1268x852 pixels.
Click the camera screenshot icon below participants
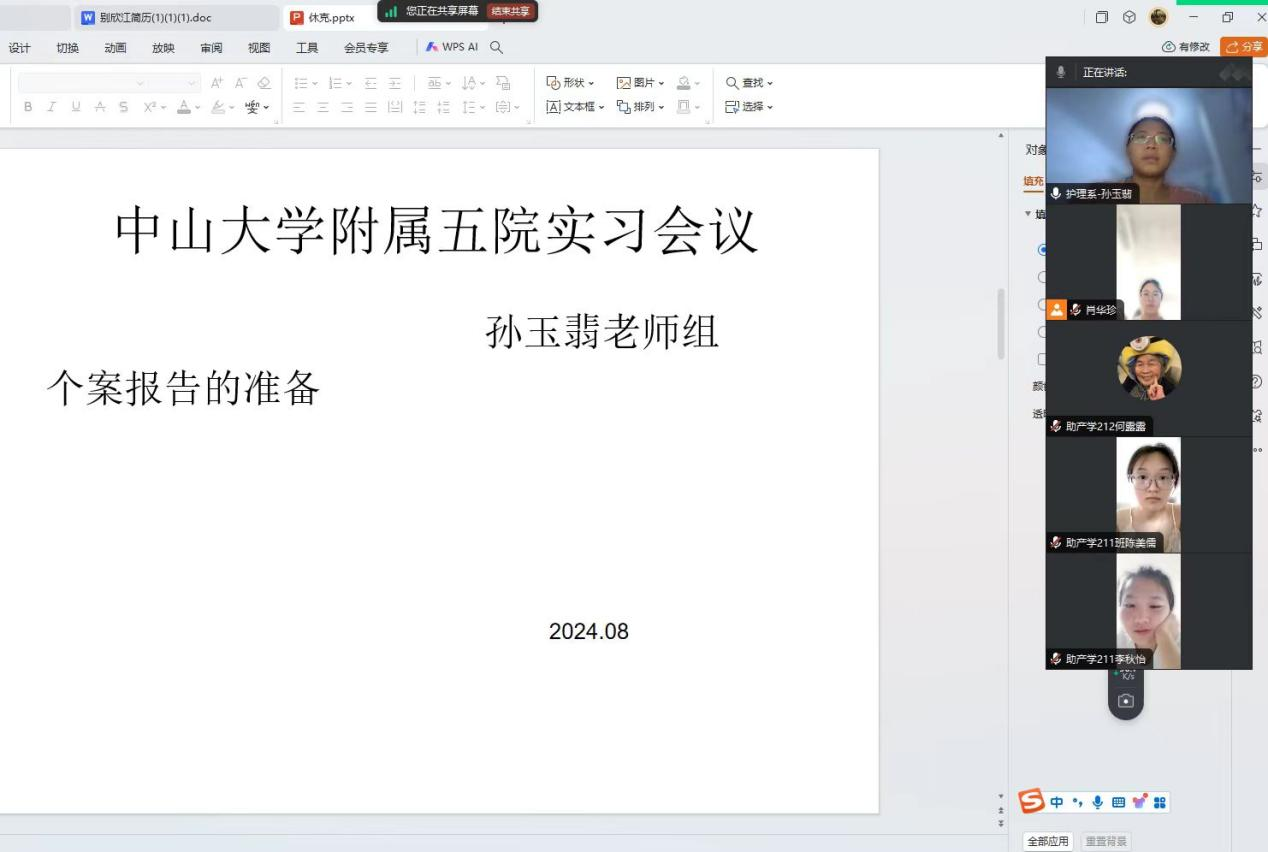[1126, 701]
